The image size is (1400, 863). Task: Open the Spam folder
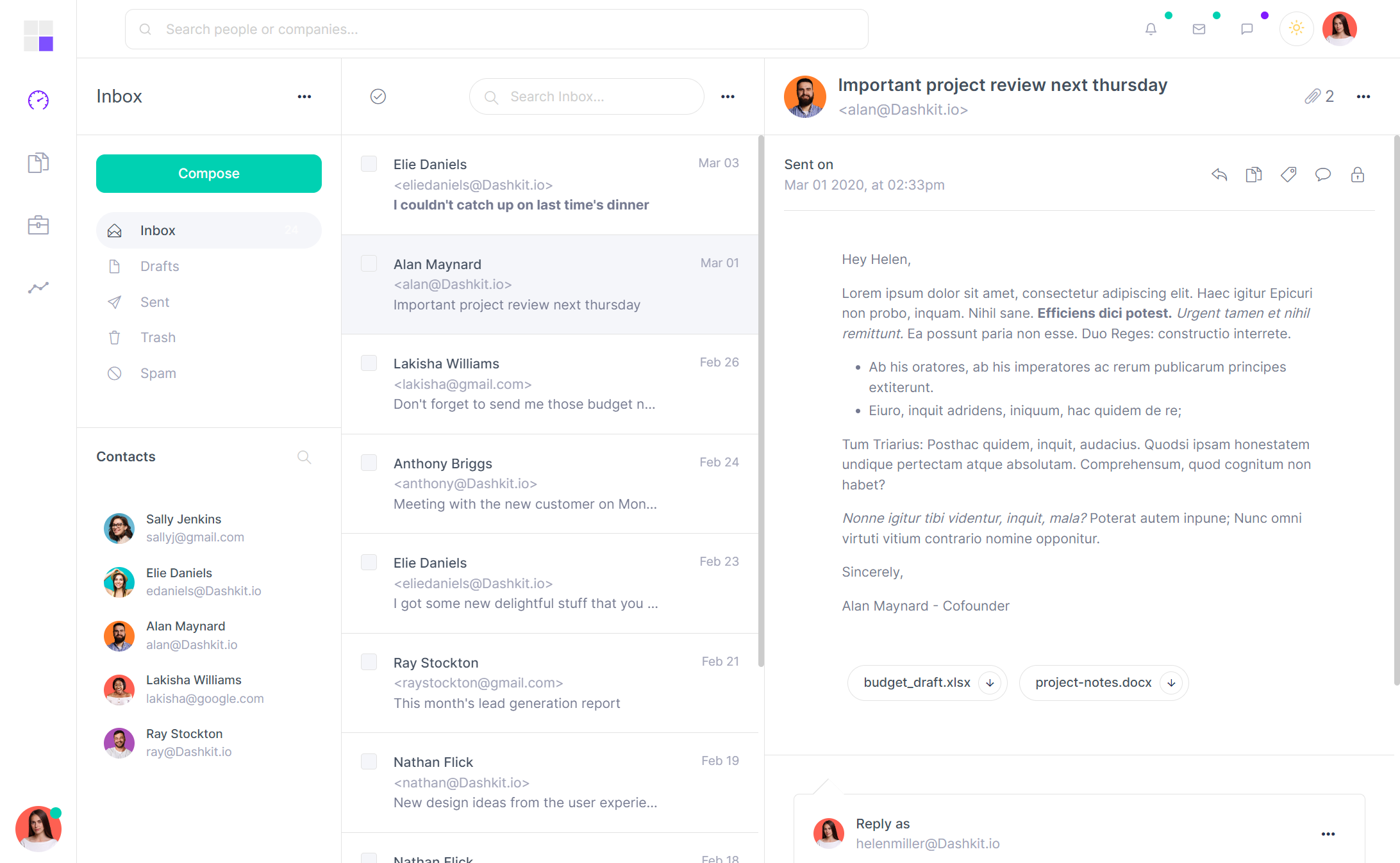pos(158,373)
